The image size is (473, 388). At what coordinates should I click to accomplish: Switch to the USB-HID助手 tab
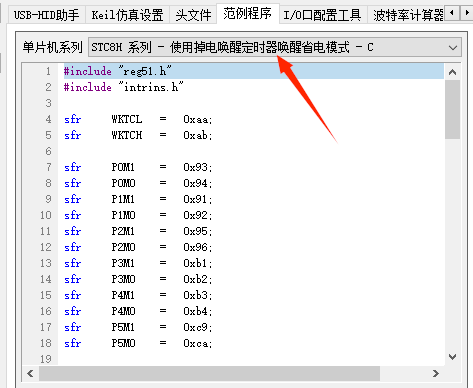click(46, 15)
